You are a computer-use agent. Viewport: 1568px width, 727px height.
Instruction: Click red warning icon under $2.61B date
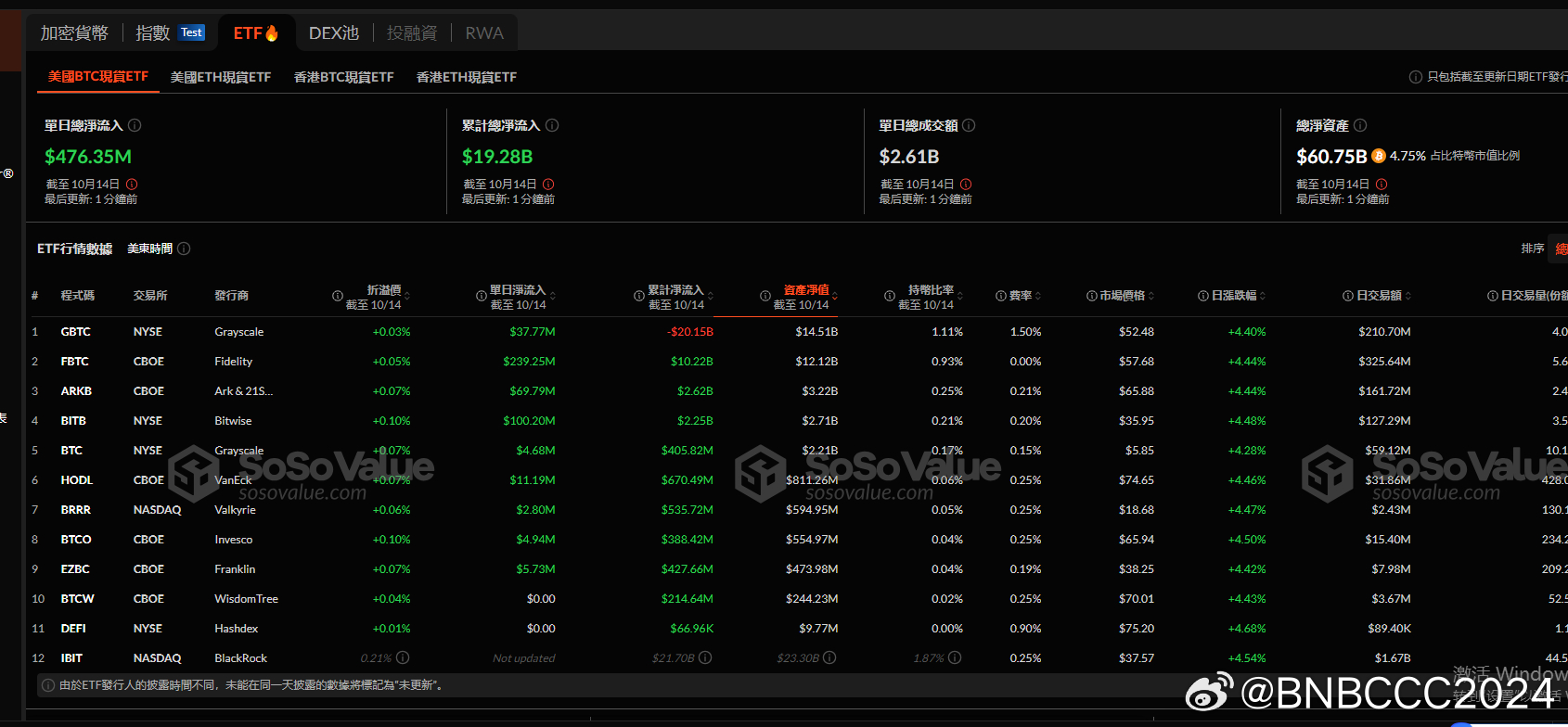[966, 185]
